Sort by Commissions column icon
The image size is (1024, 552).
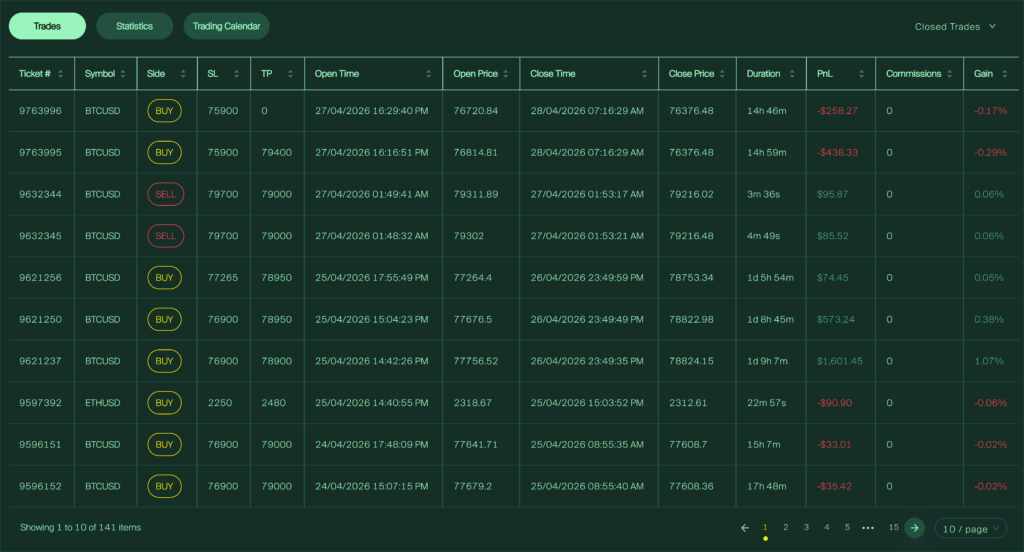[x=950, y=74]
